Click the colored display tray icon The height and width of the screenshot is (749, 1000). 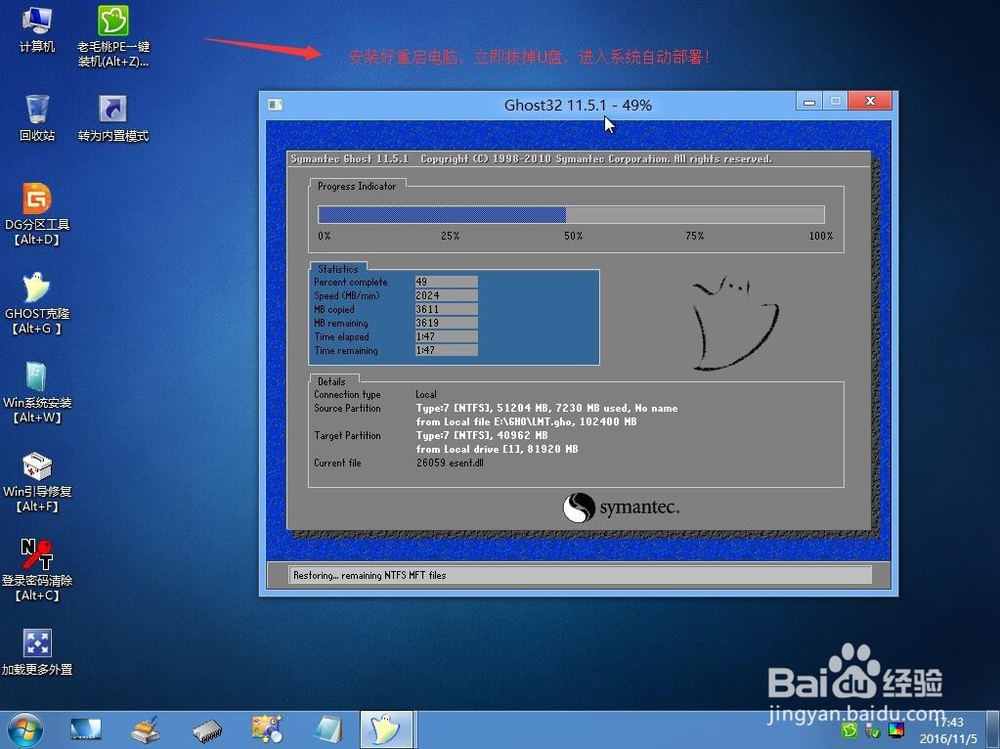pyautogui.click(x=896, y=730)
